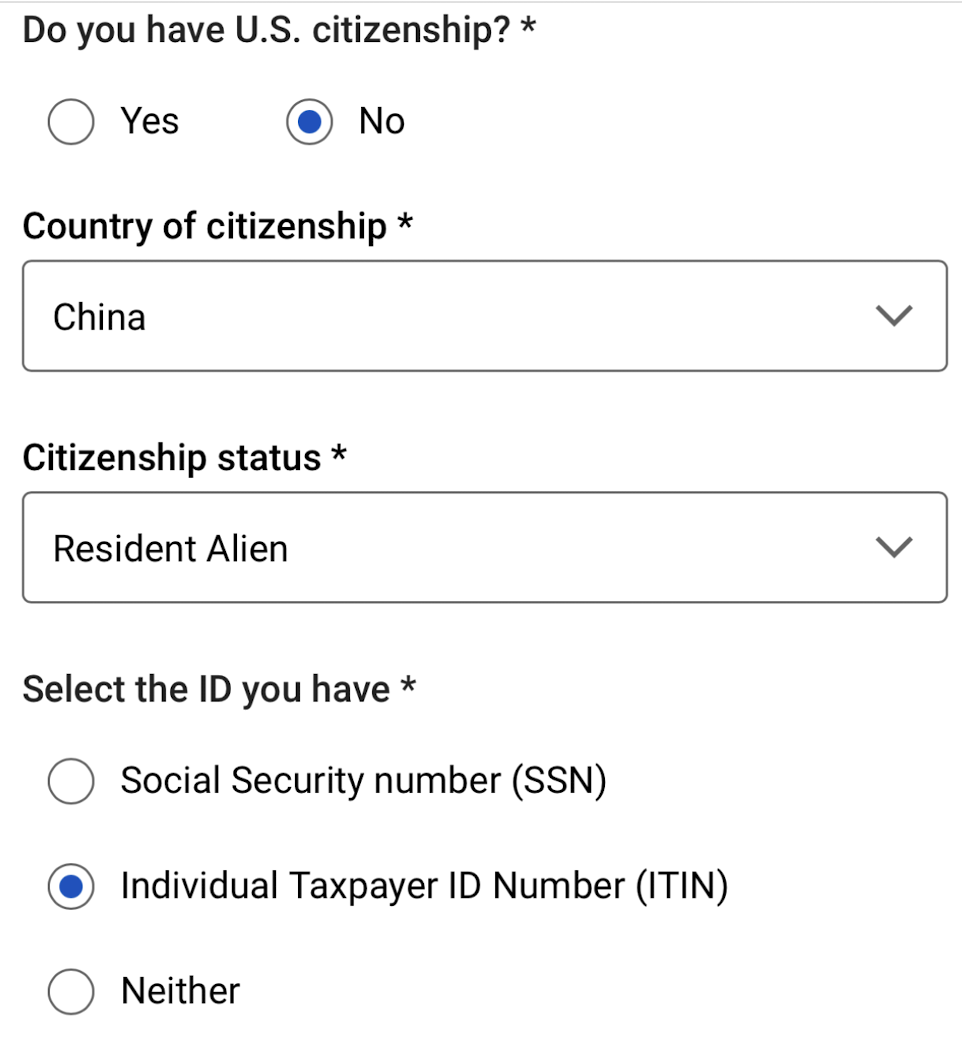
Task: Click the Resident Alien status value
Action: pyautogui.click(x=171, y=547)
